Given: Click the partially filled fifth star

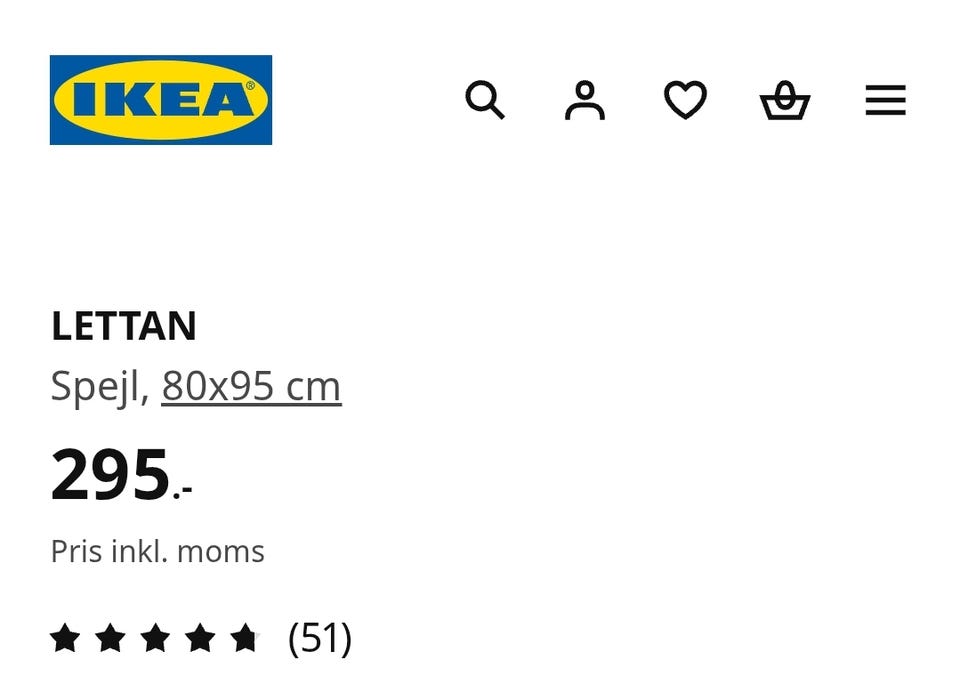Looking at the screenshot, I should pos(245,637).
